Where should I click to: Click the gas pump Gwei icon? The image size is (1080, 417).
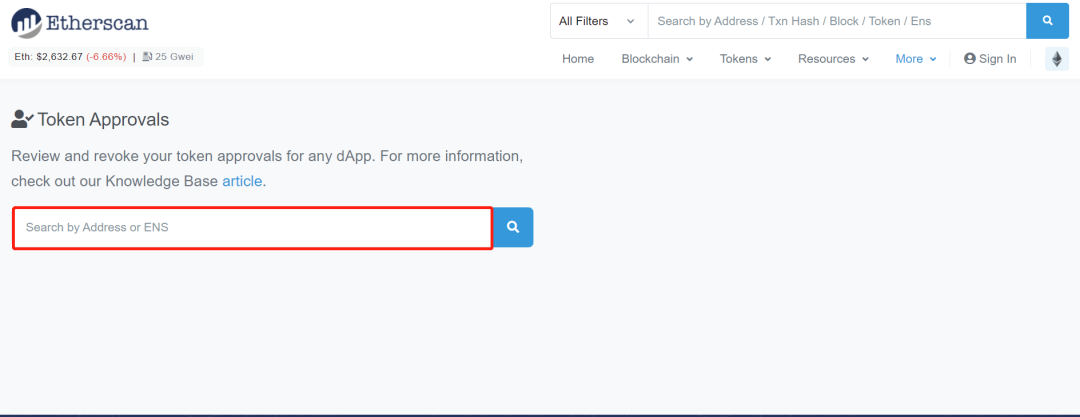click(x=147, y=57)
